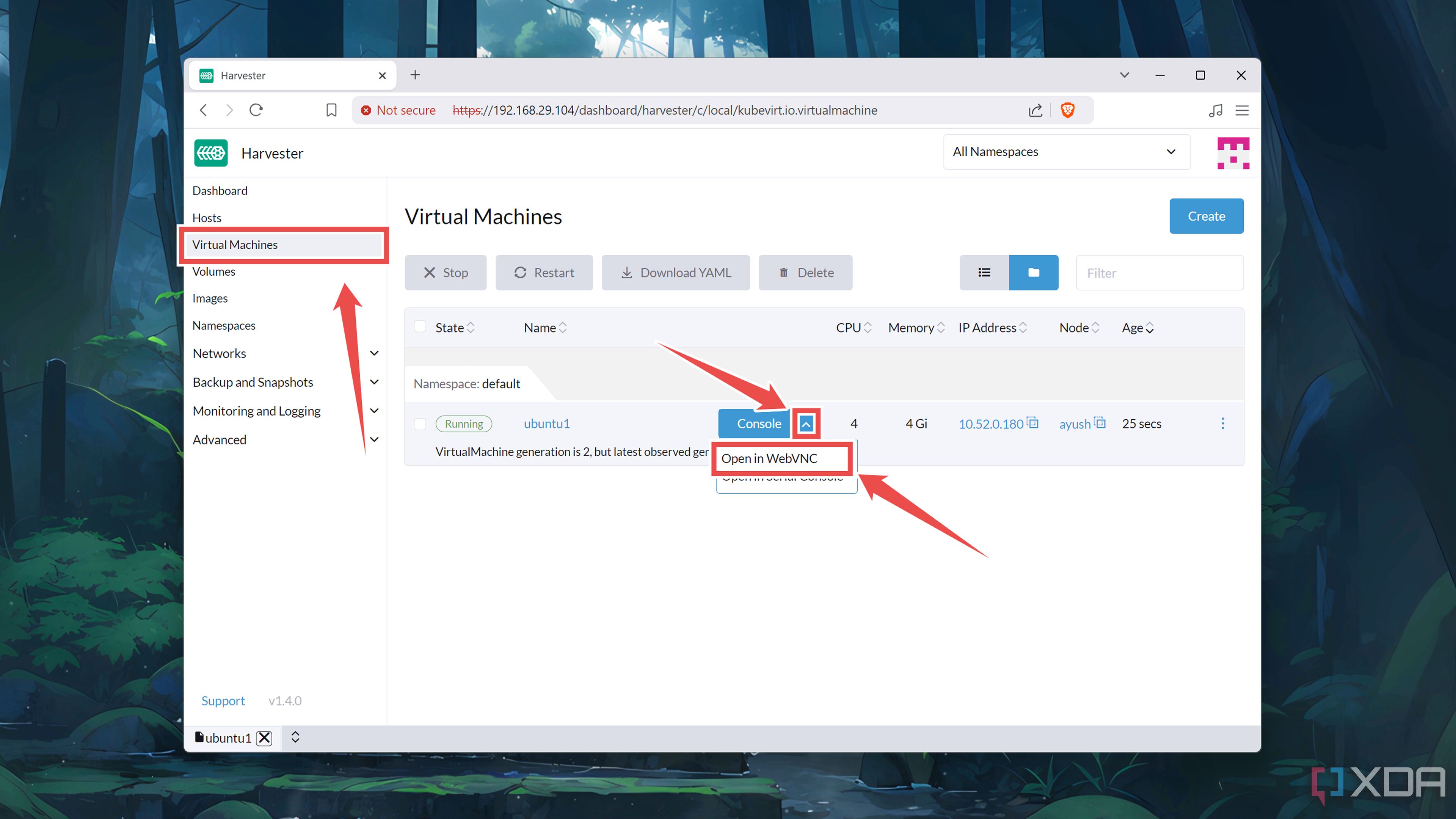Viewport: 1456px width, 819px height.
Task: Sort table by CPU column
Action: tap(854, 328)
